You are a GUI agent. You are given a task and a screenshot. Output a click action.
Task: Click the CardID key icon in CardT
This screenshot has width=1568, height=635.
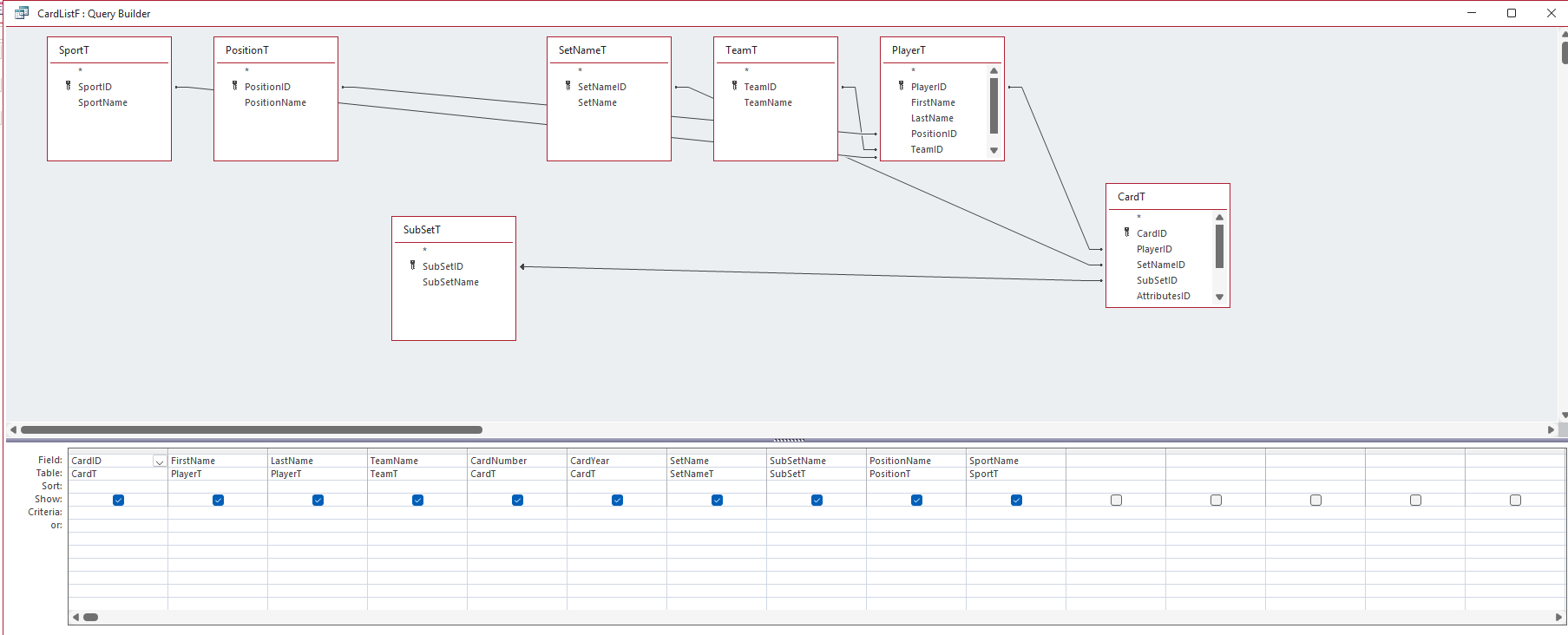(1127, 232)
